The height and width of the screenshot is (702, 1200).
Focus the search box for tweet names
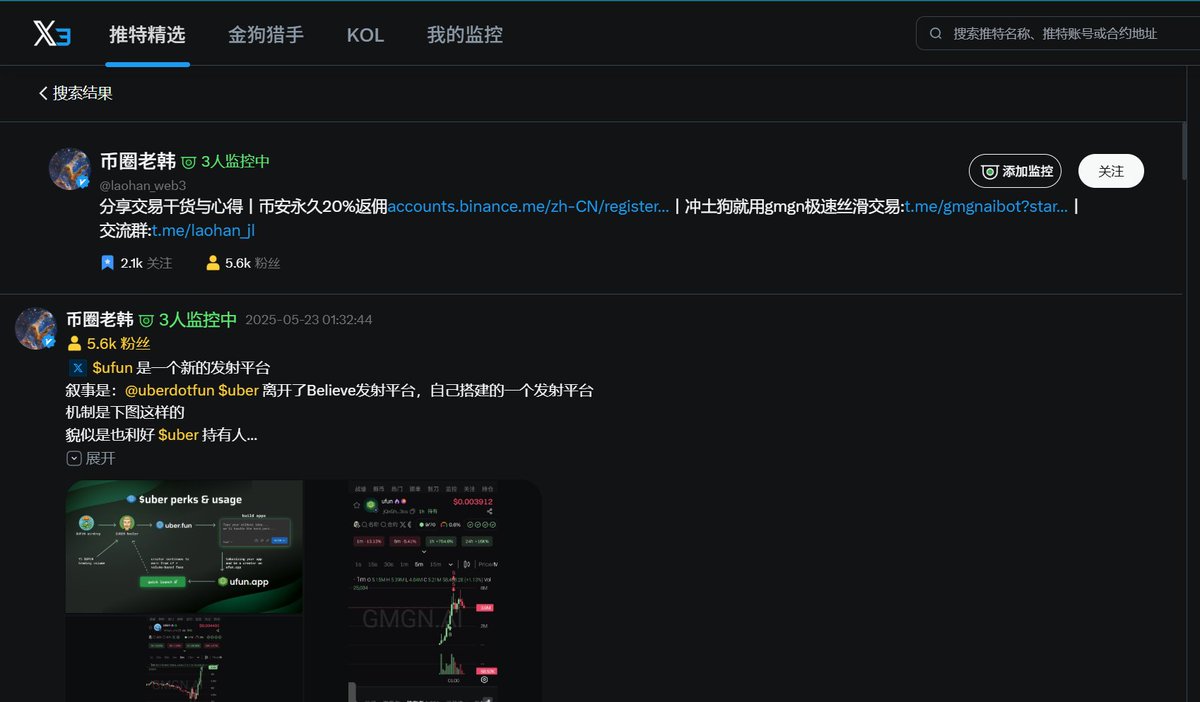point(1058,33)
